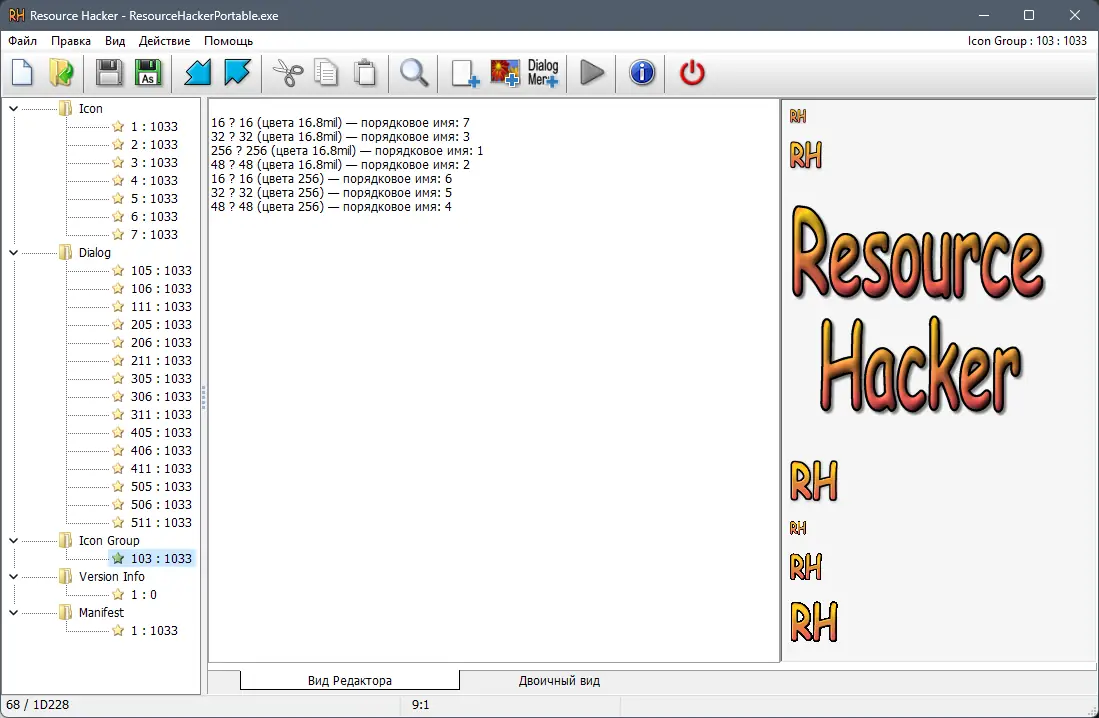The width and height of the screenshot is (1099, 718).
Task: Click the Icon folder label
Action: (x=90, y=109)
